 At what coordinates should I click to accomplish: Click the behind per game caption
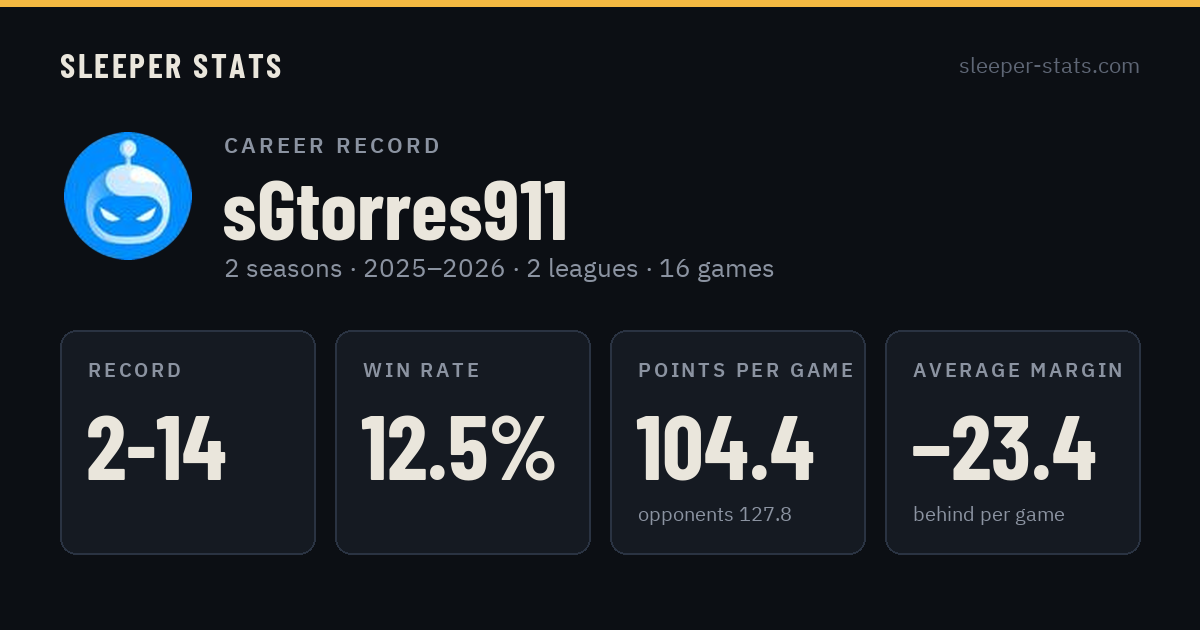[x=989, y=515]
